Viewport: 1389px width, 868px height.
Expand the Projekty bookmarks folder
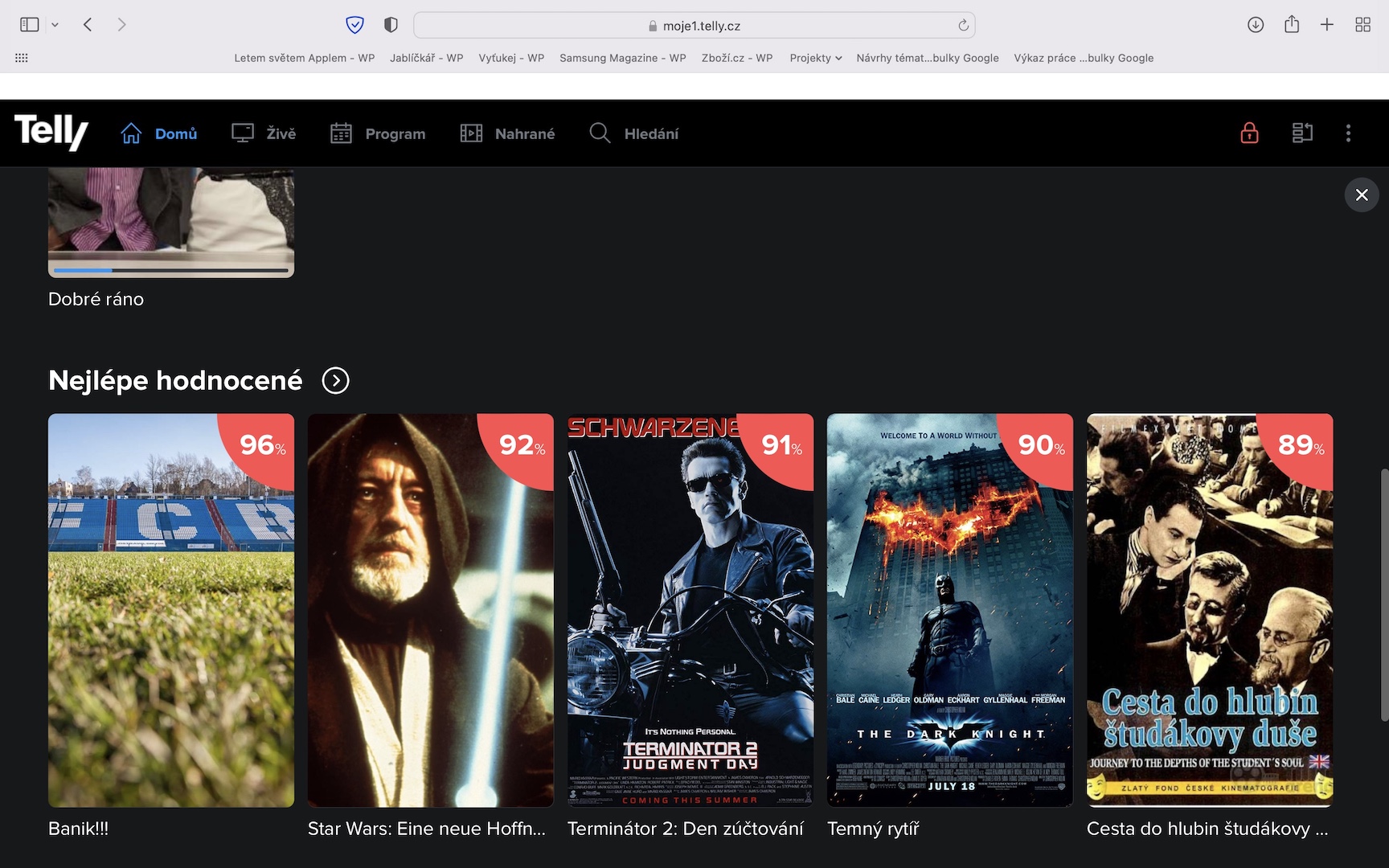[x=815, y=58]
